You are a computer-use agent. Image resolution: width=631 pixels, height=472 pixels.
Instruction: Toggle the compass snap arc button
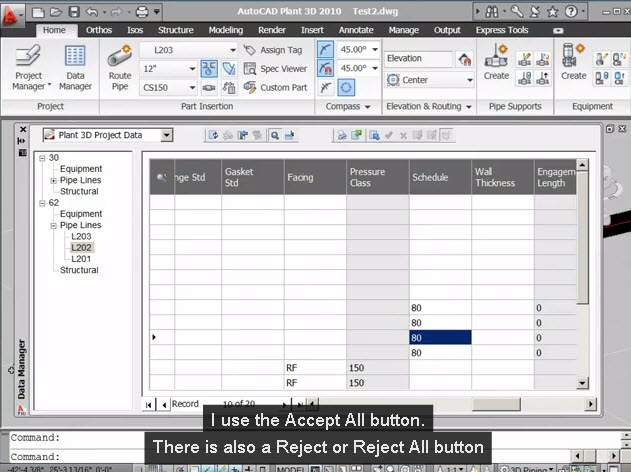pyautogui.click(x=325, y=49)
